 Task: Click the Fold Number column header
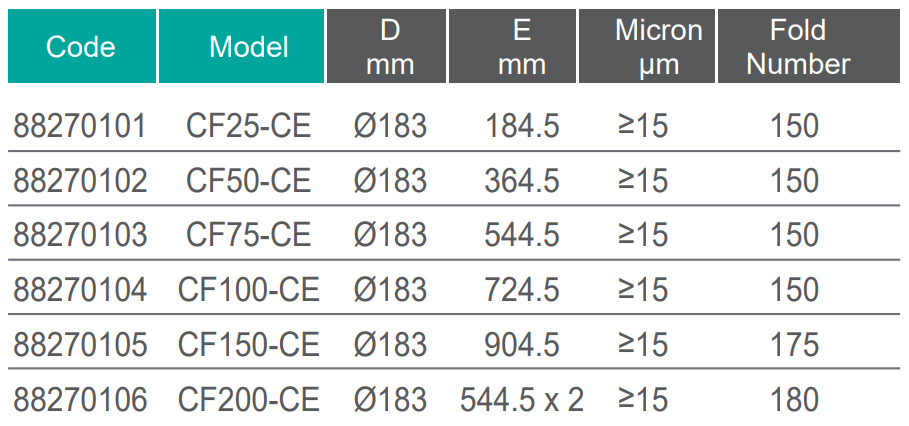tap(797, 47)
